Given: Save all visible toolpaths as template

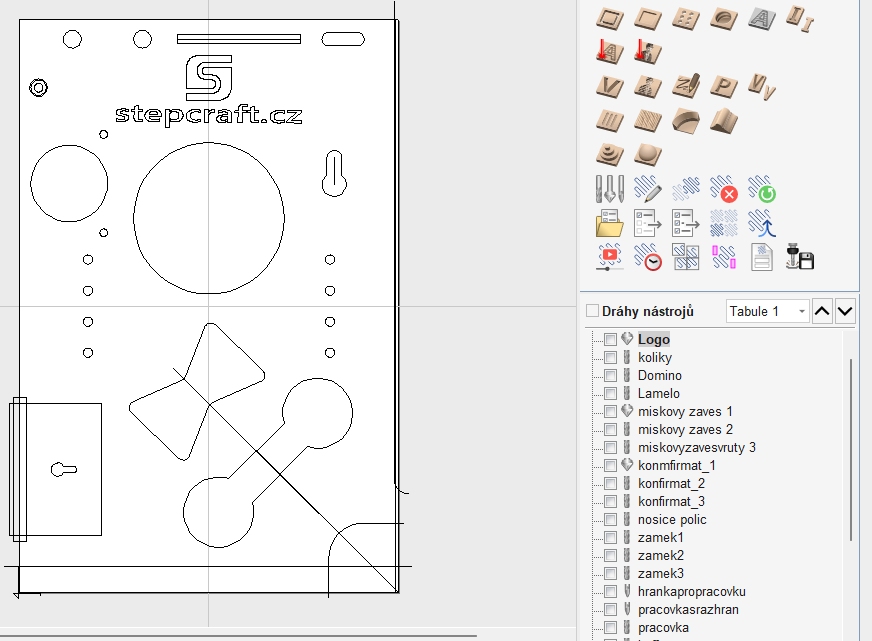Looking at the screenshot, I should click(x=686, y=223).
